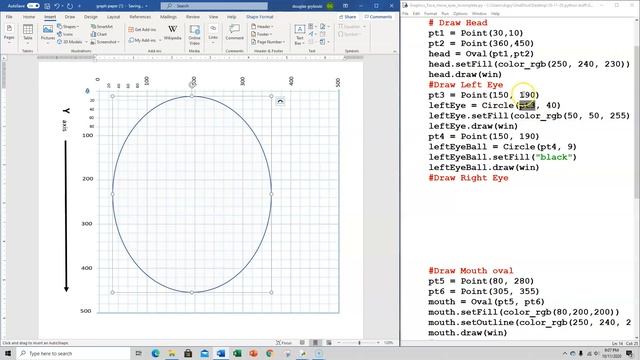This screenshot has height=360, width=640.
Task: Open Microsoft Edge from the taskbar
Action: [156, 353]
